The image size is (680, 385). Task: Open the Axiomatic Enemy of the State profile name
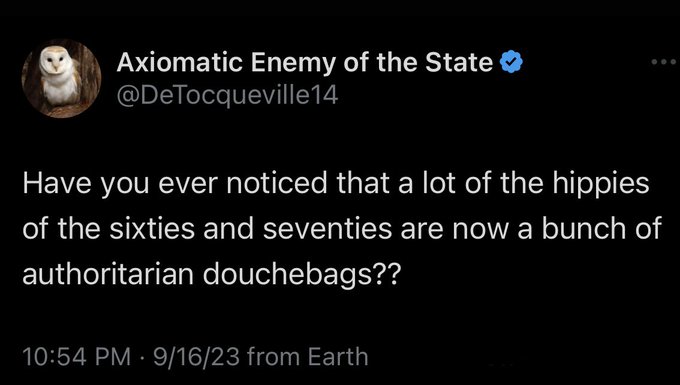[x=304, y=63]
